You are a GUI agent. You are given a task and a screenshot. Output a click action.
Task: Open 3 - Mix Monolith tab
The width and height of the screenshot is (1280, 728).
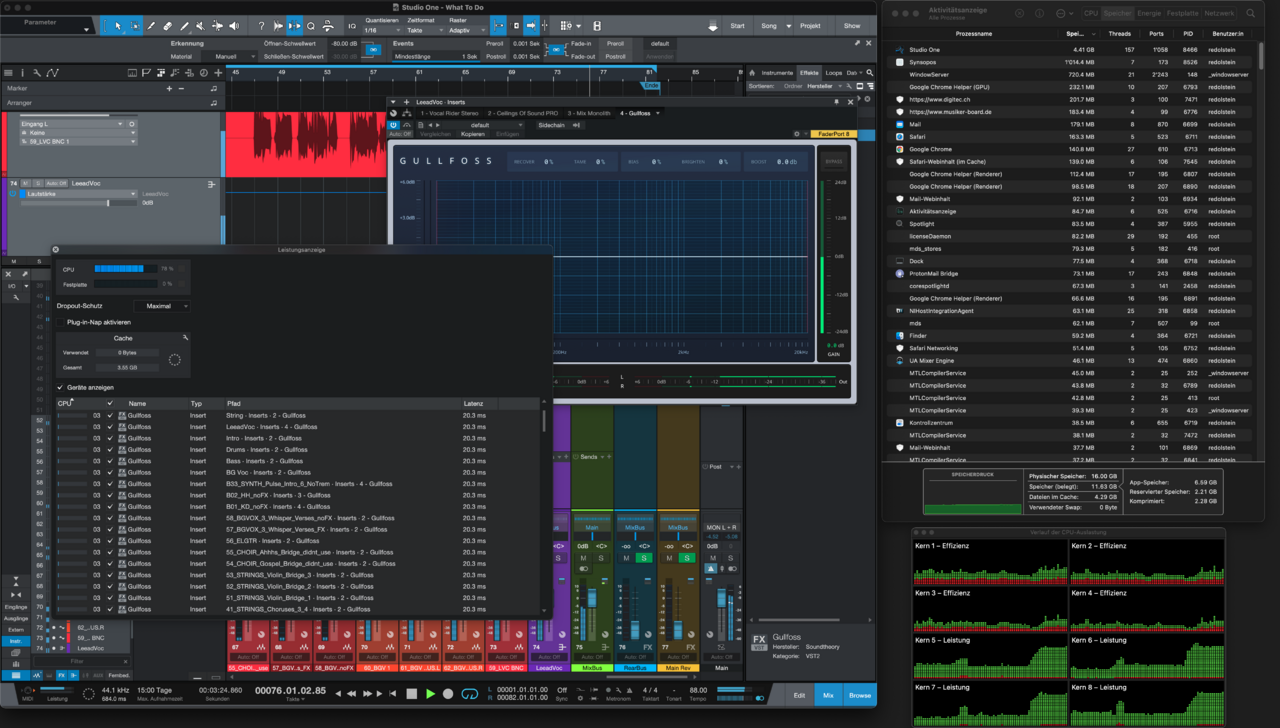589,113
